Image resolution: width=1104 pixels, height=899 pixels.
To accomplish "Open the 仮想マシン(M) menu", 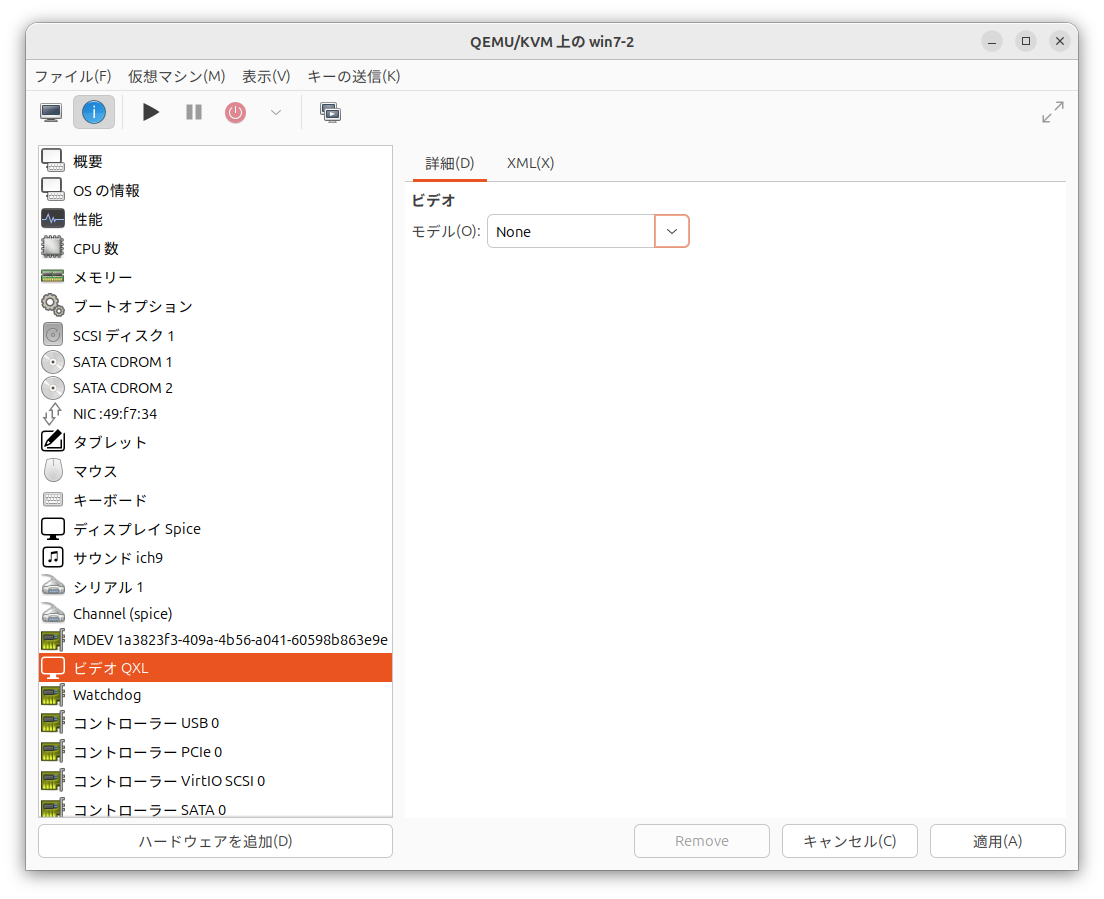I will pos(177,76).
